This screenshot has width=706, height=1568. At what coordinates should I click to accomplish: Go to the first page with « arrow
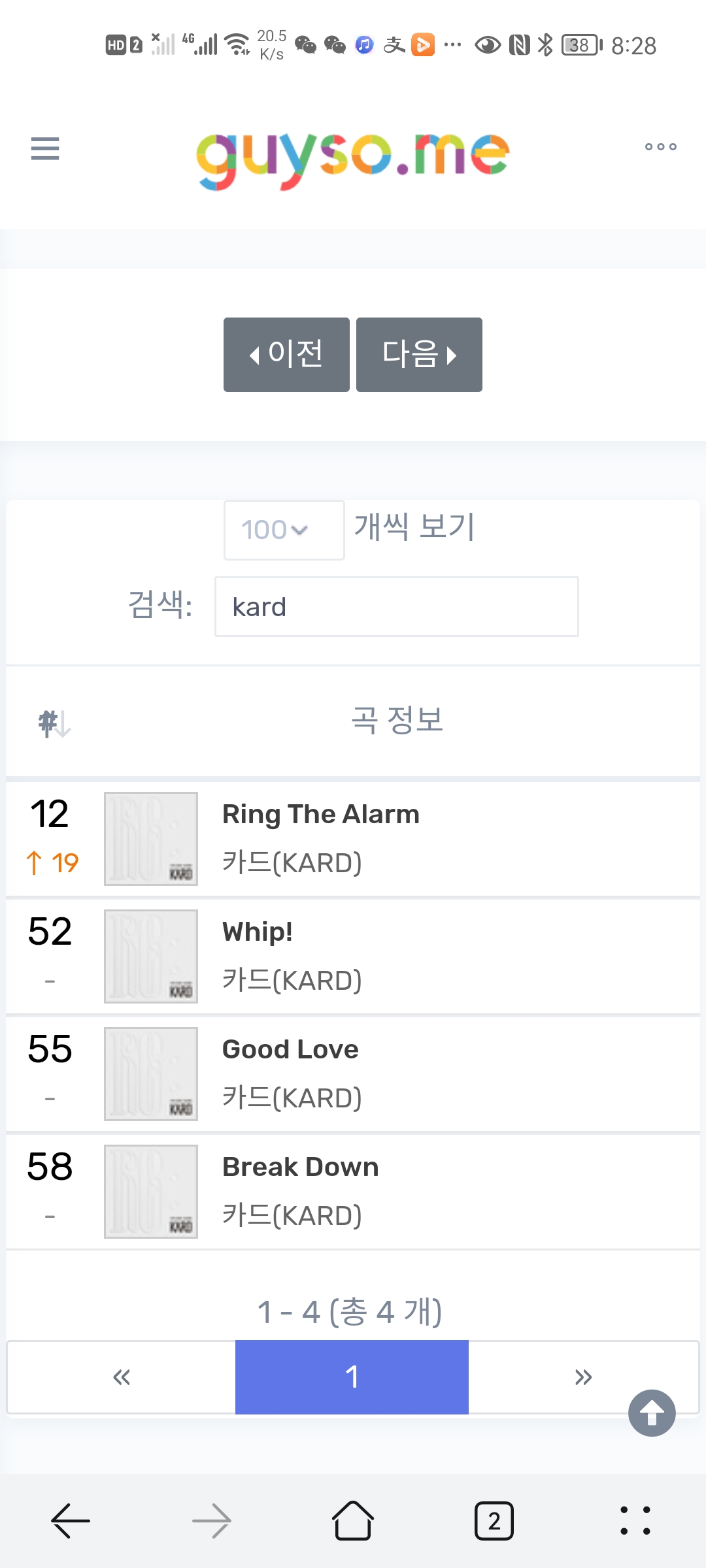pos(122,1377)
